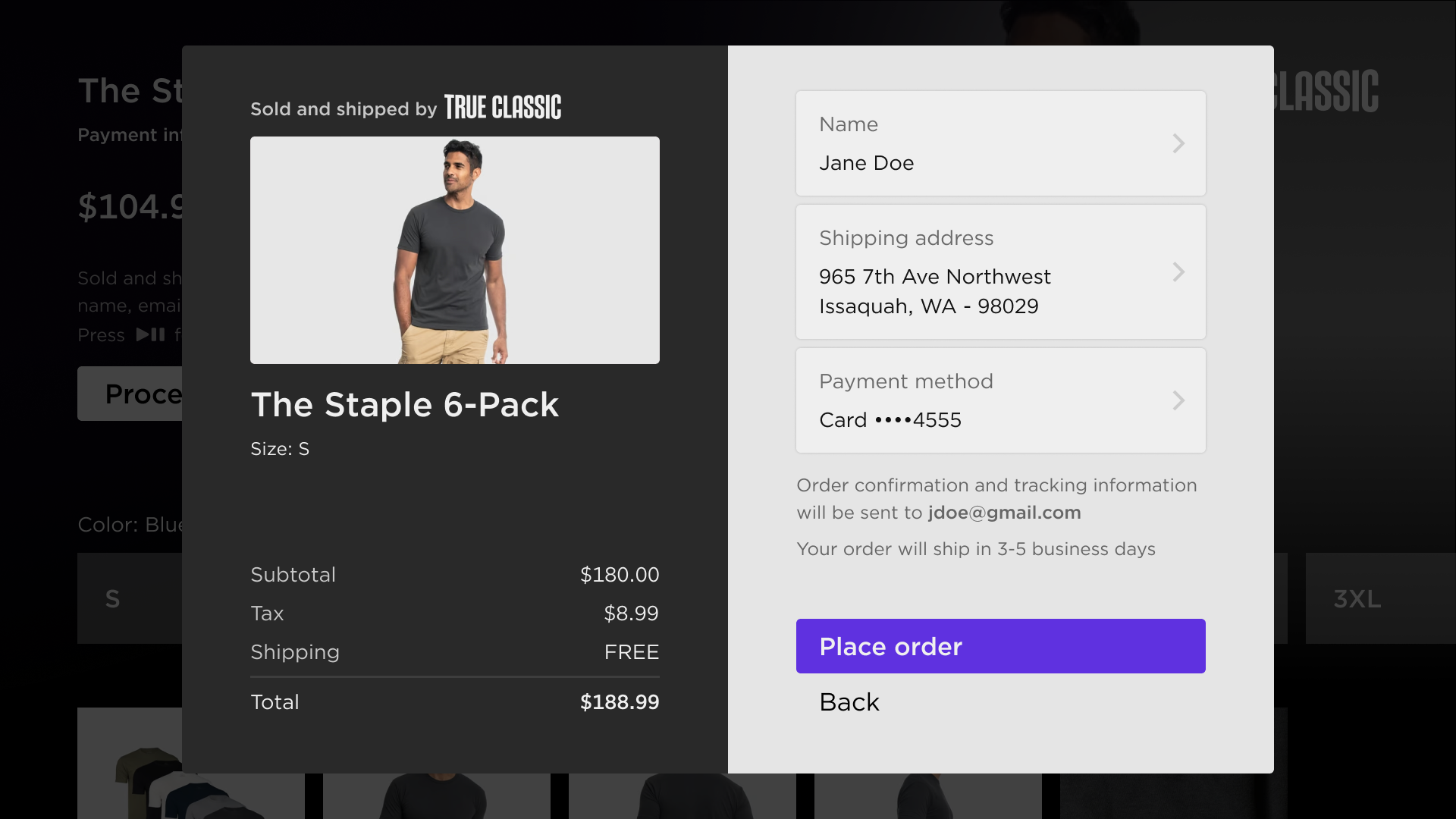Click the $188.99 total amount
Viewport: 1456px width, 819px height.
pyautogui.click(x=619, y=702)
